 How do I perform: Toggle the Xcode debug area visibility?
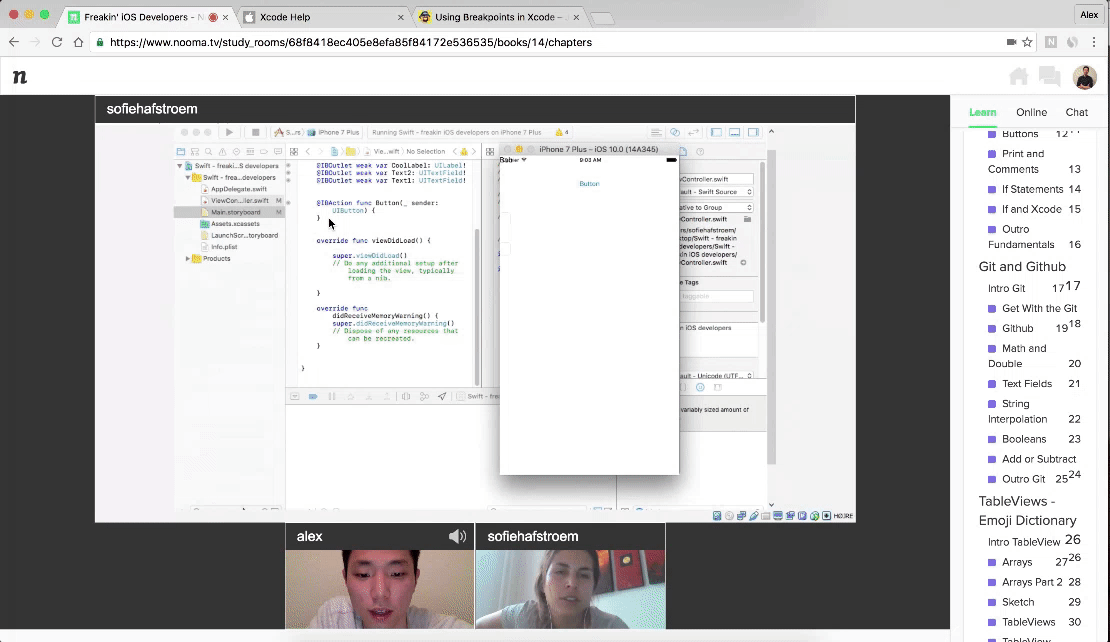click(735, 132)
